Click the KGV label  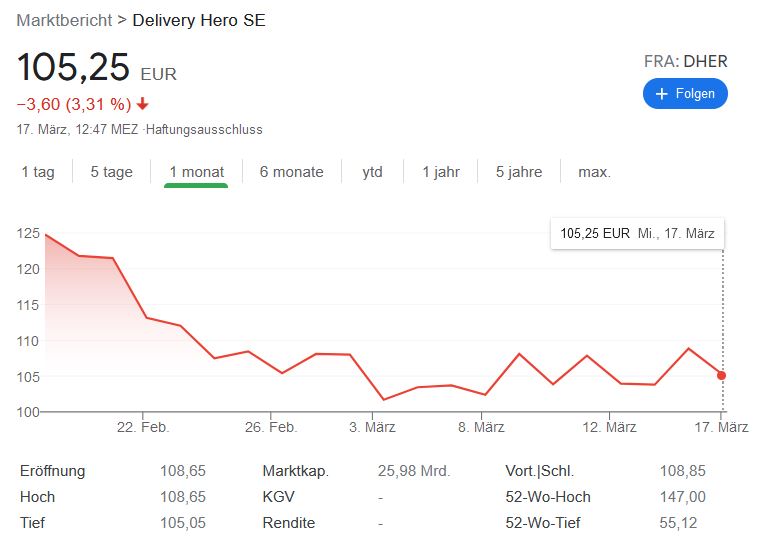coord(278,497)
